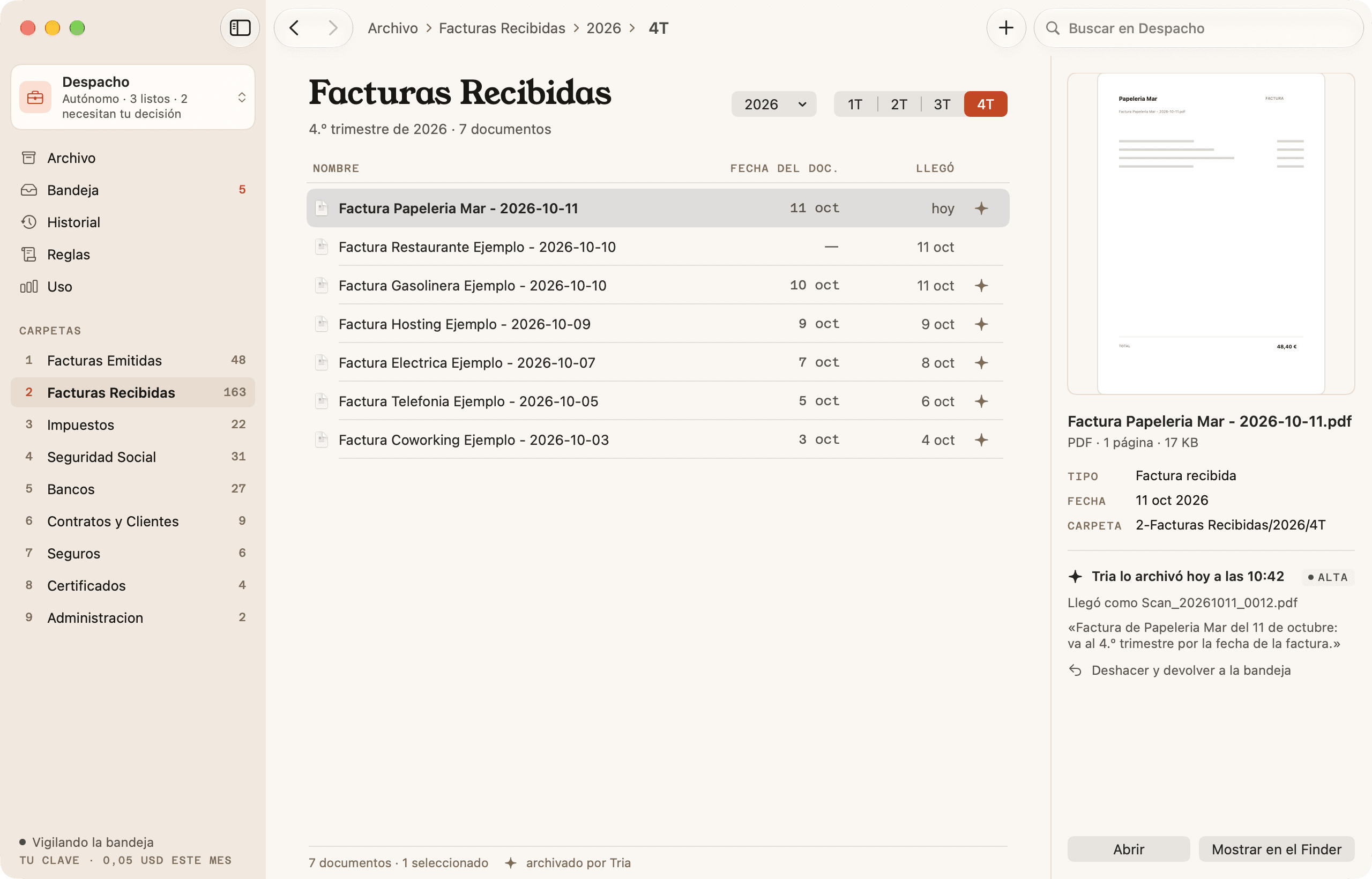Open the Seguridad Social folder
This screenshot has height=879, width=1372.
[x=133, y=457]
